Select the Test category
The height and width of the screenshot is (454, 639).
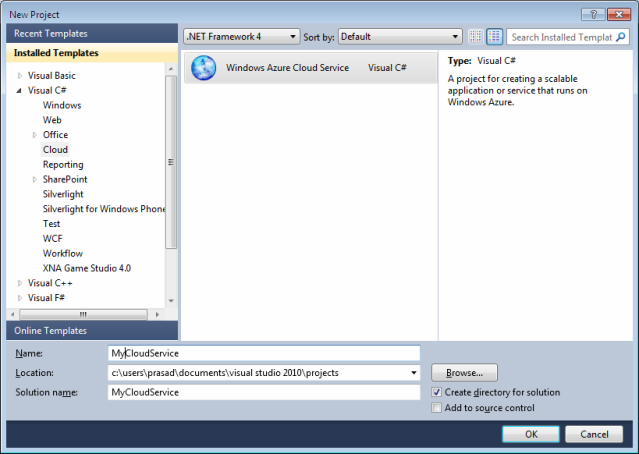(51, 224)
